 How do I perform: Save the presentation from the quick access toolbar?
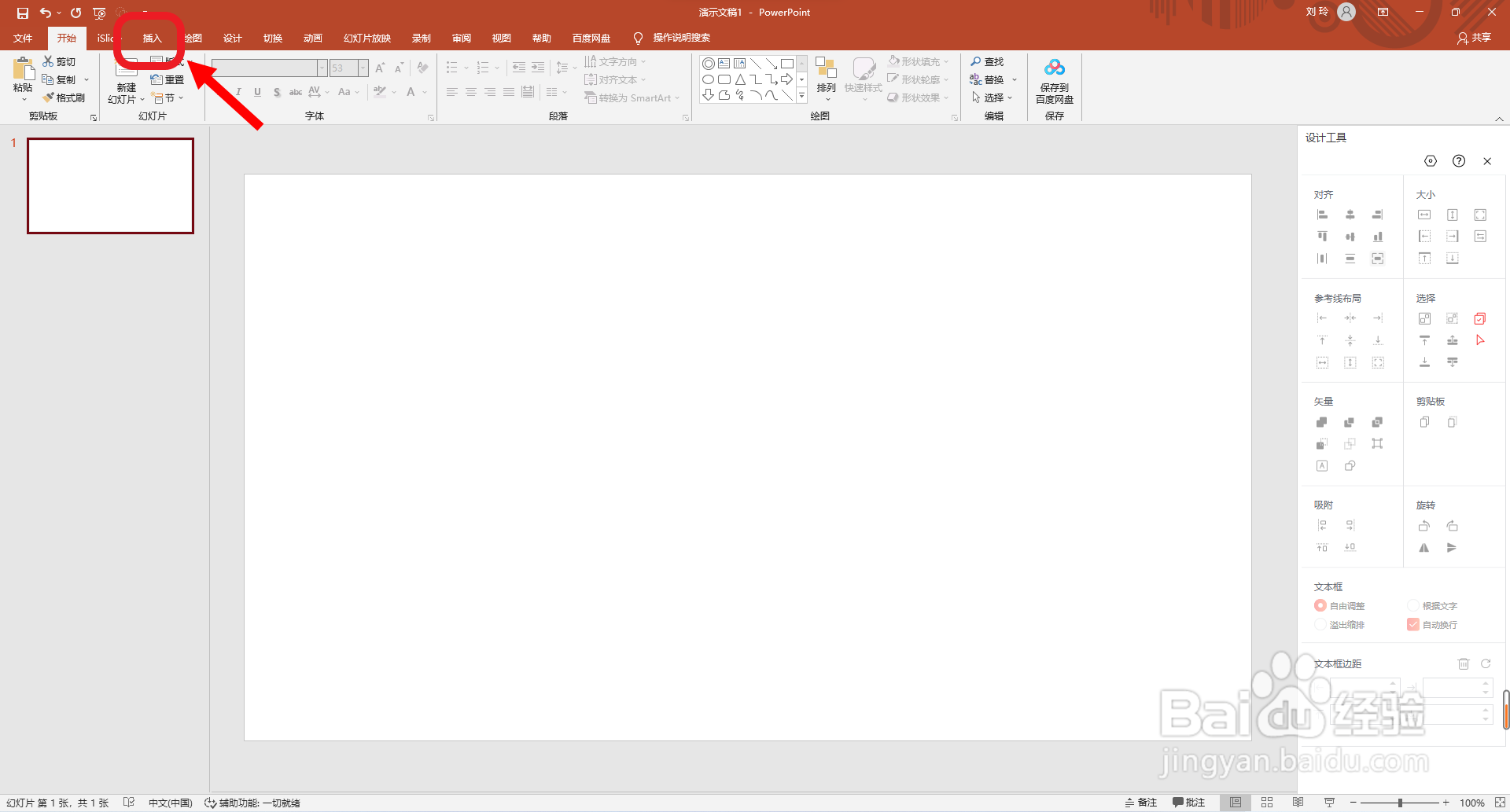click(x=22, y=13)
